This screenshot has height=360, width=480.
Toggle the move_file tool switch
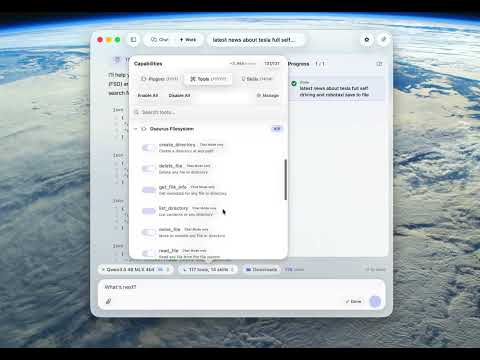point(149,232)
